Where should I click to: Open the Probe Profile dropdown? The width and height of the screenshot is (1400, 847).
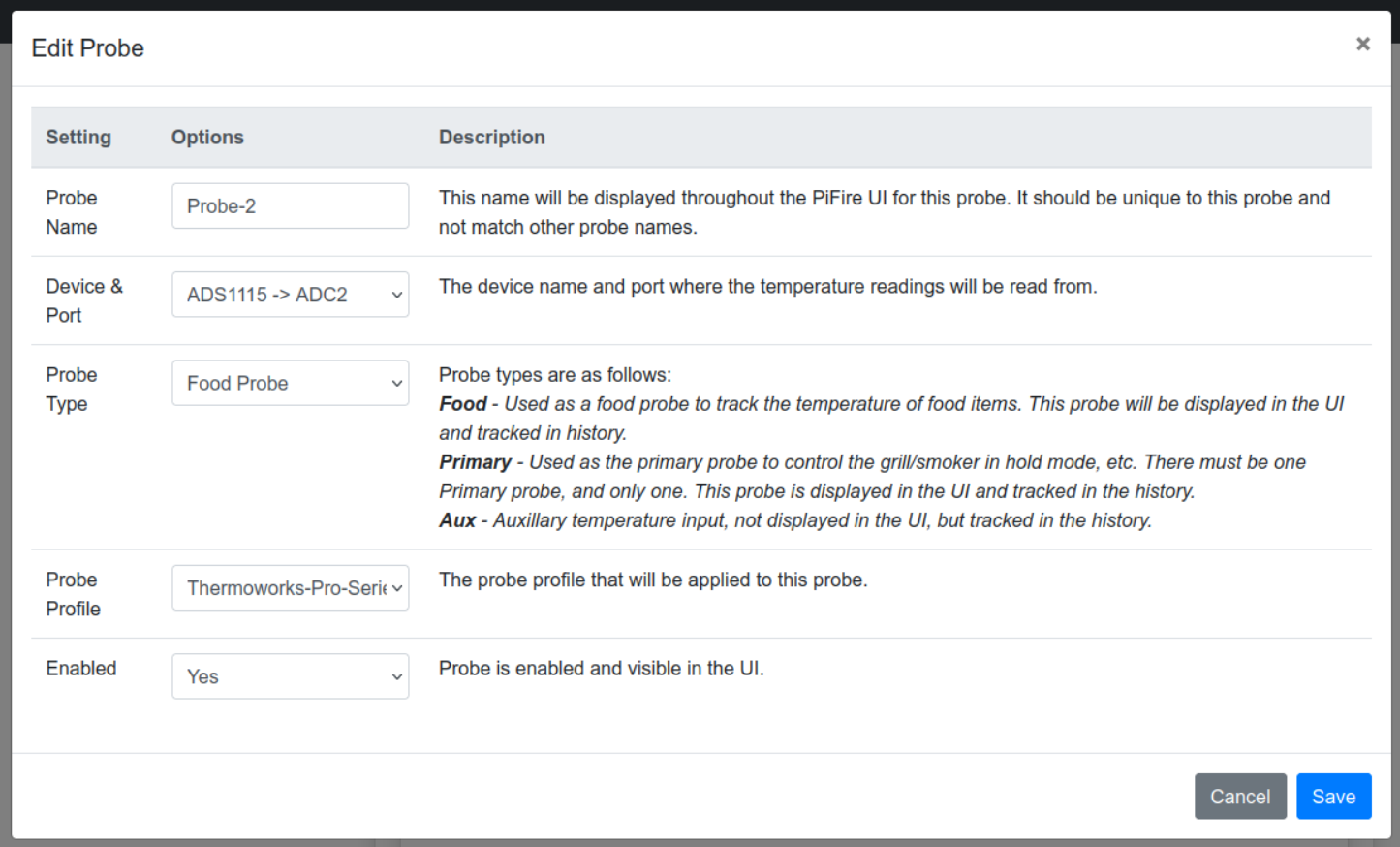[290, 588]
